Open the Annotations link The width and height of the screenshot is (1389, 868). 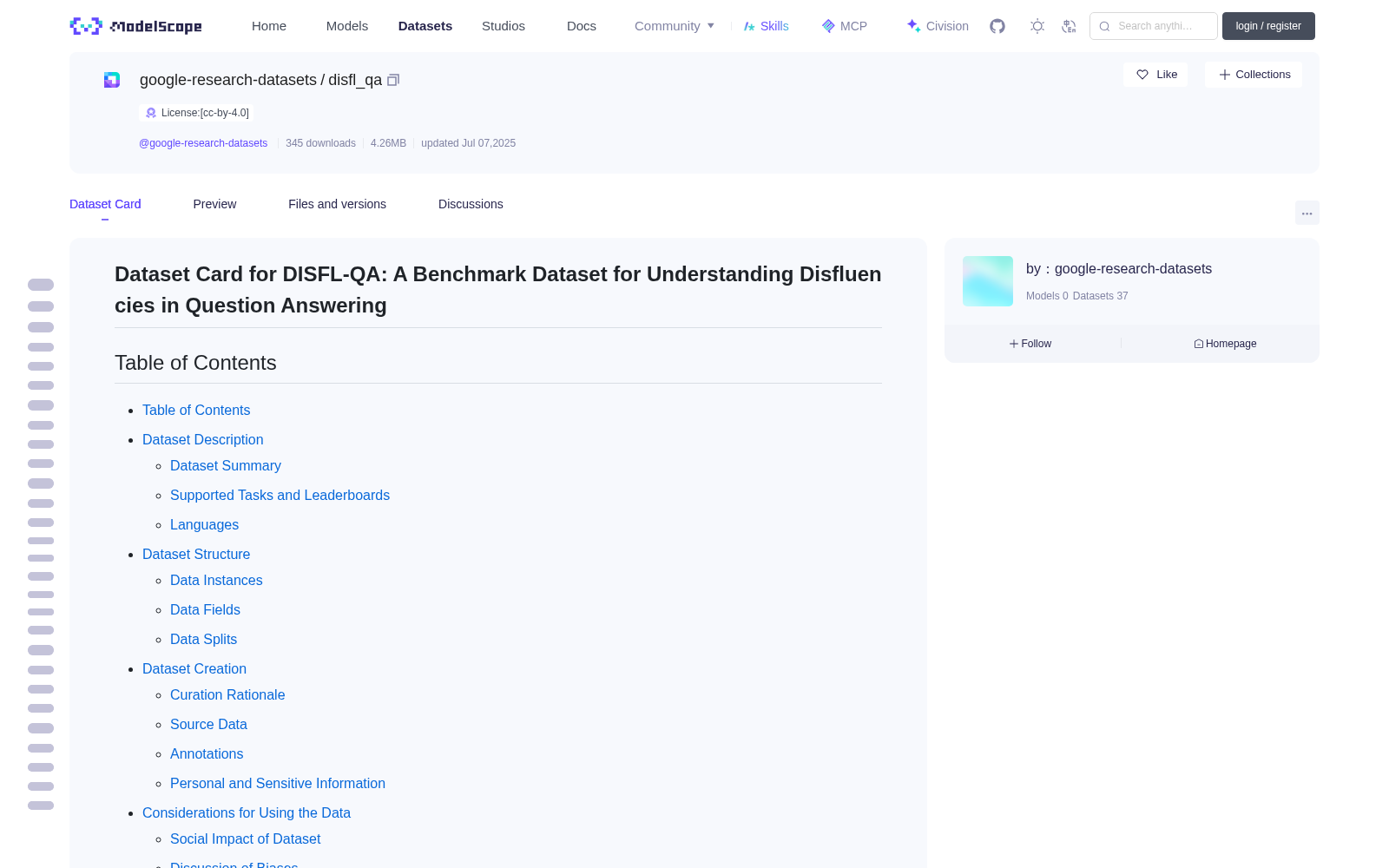click(x=207, y=753)
